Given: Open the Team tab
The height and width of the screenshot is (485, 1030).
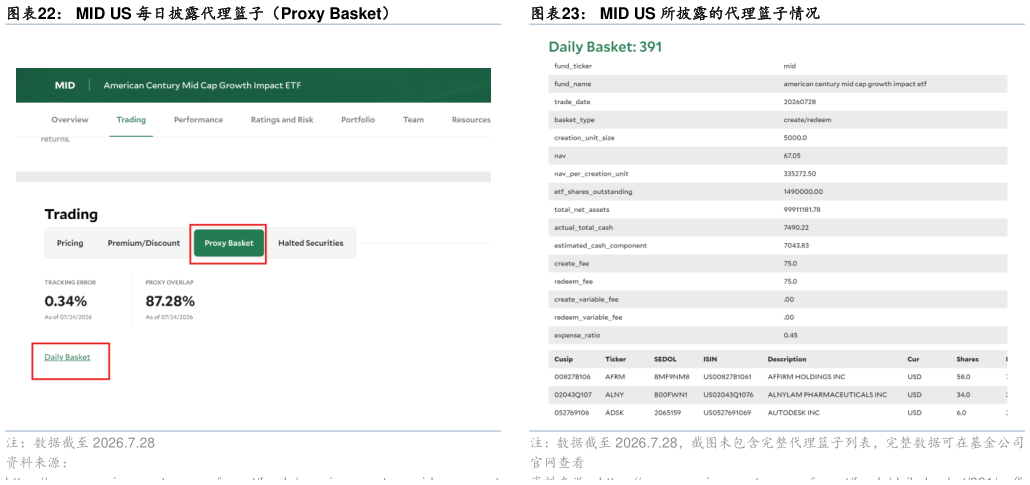Looking at the screenshot, I should click(x=413, y=120).
